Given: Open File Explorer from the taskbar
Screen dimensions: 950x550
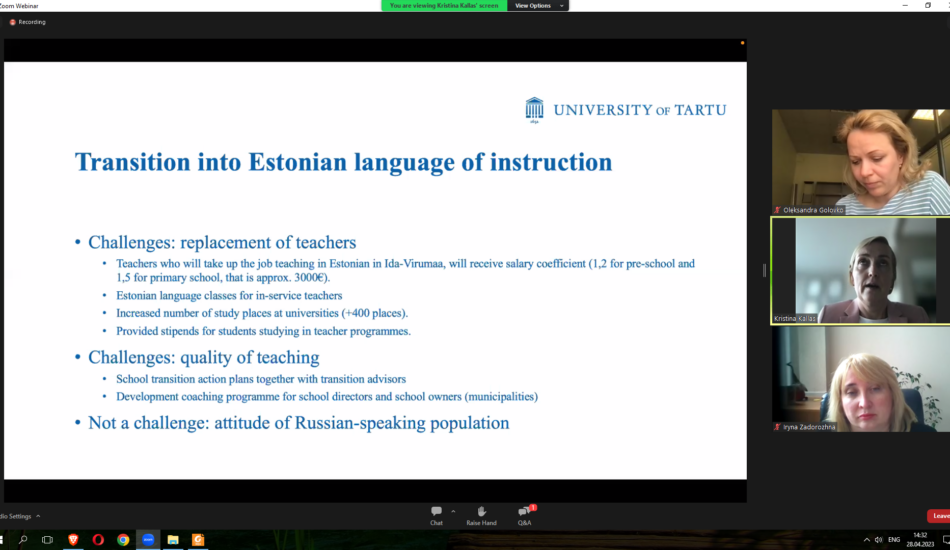Looking at the screenshot, I should 173,540.
